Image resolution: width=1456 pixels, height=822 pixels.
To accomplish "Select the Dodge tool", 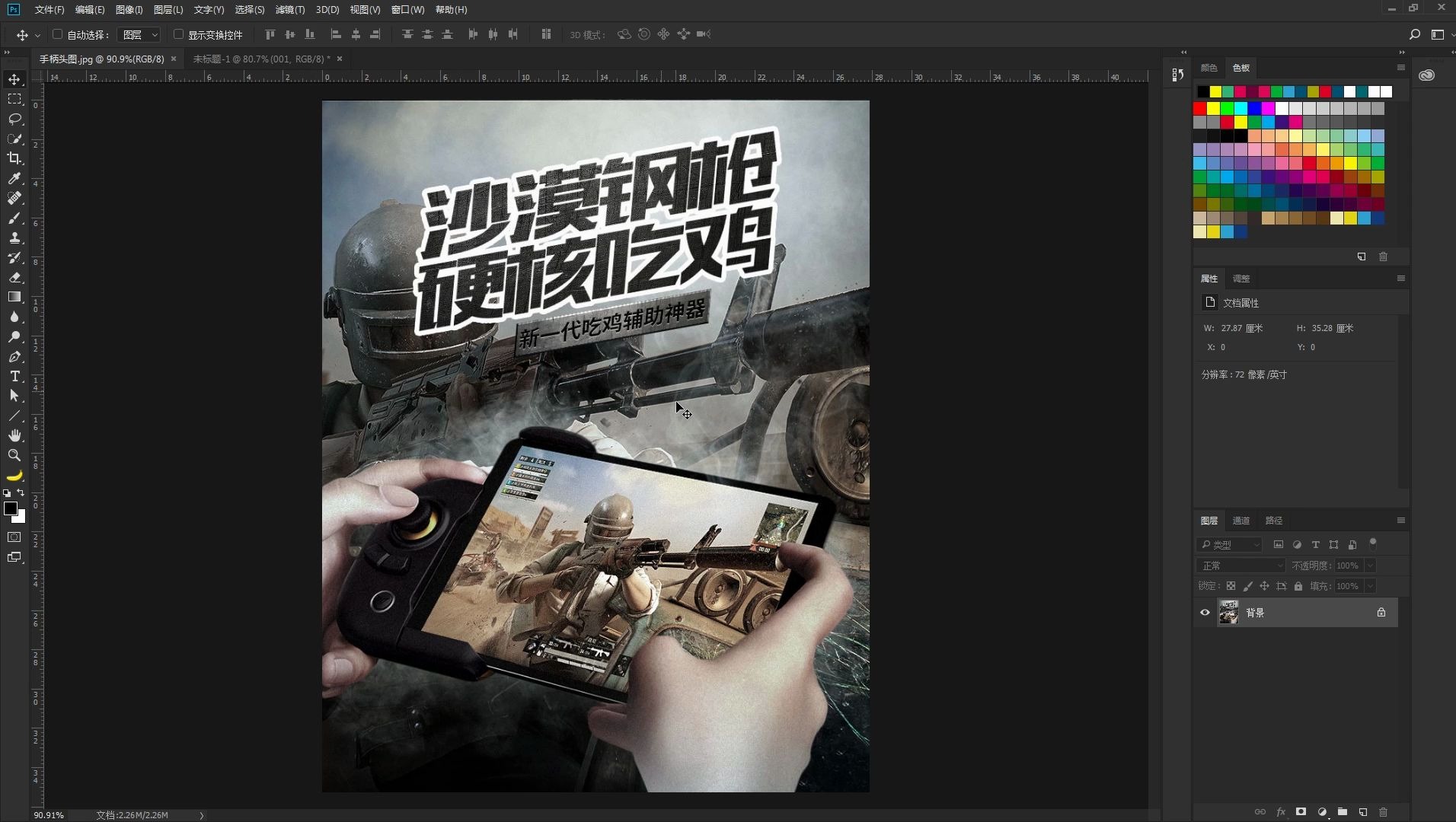I will coord(14,336).
